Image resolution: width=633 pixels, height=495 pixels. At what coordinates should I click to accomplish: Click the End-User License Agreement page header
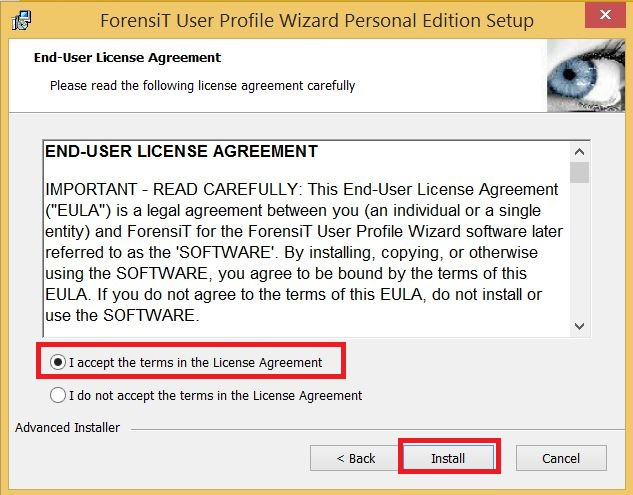127,58
